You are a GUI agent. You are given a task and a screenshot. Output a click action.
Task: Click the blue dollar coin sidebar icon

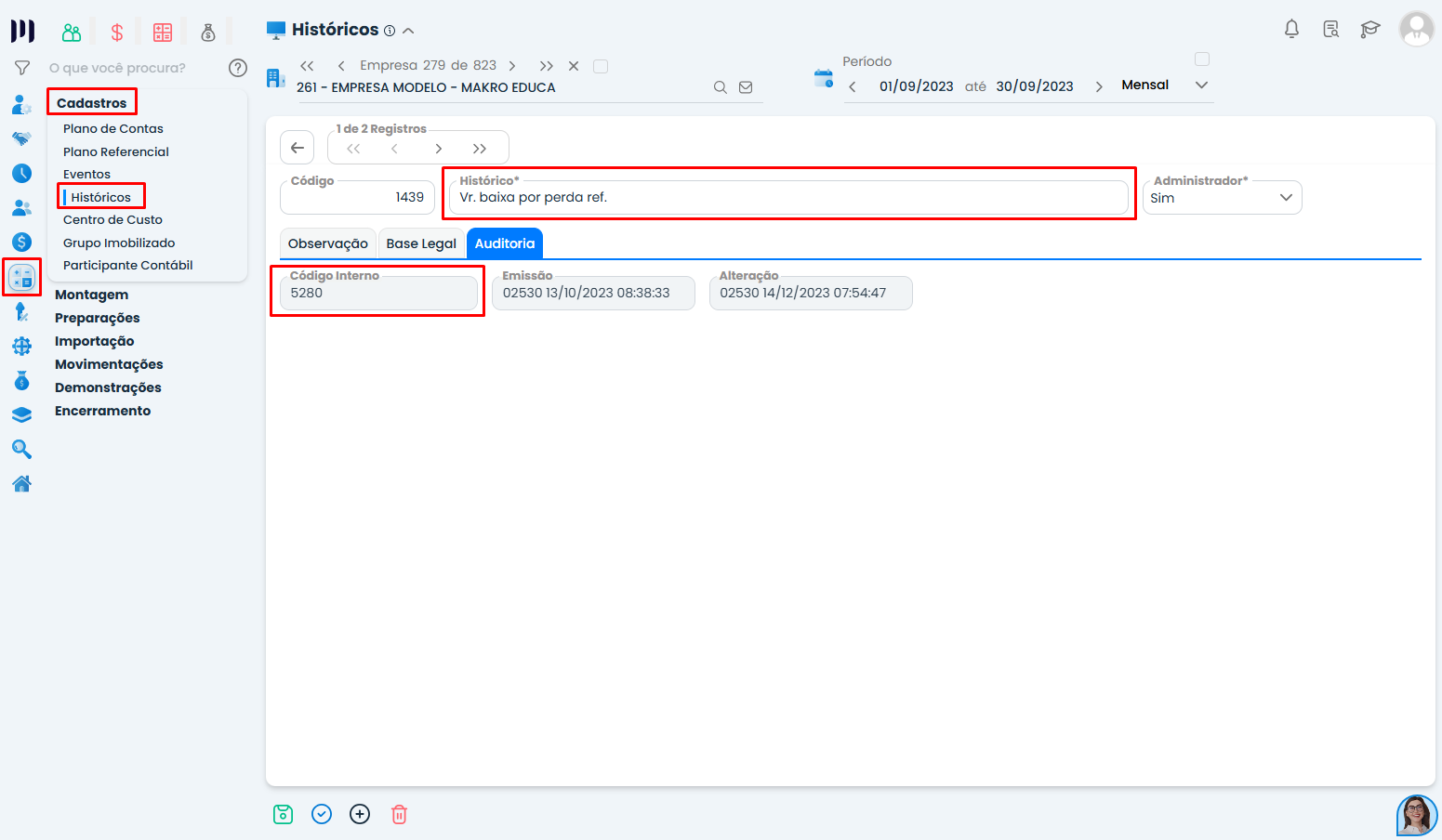tap(21, 243)
